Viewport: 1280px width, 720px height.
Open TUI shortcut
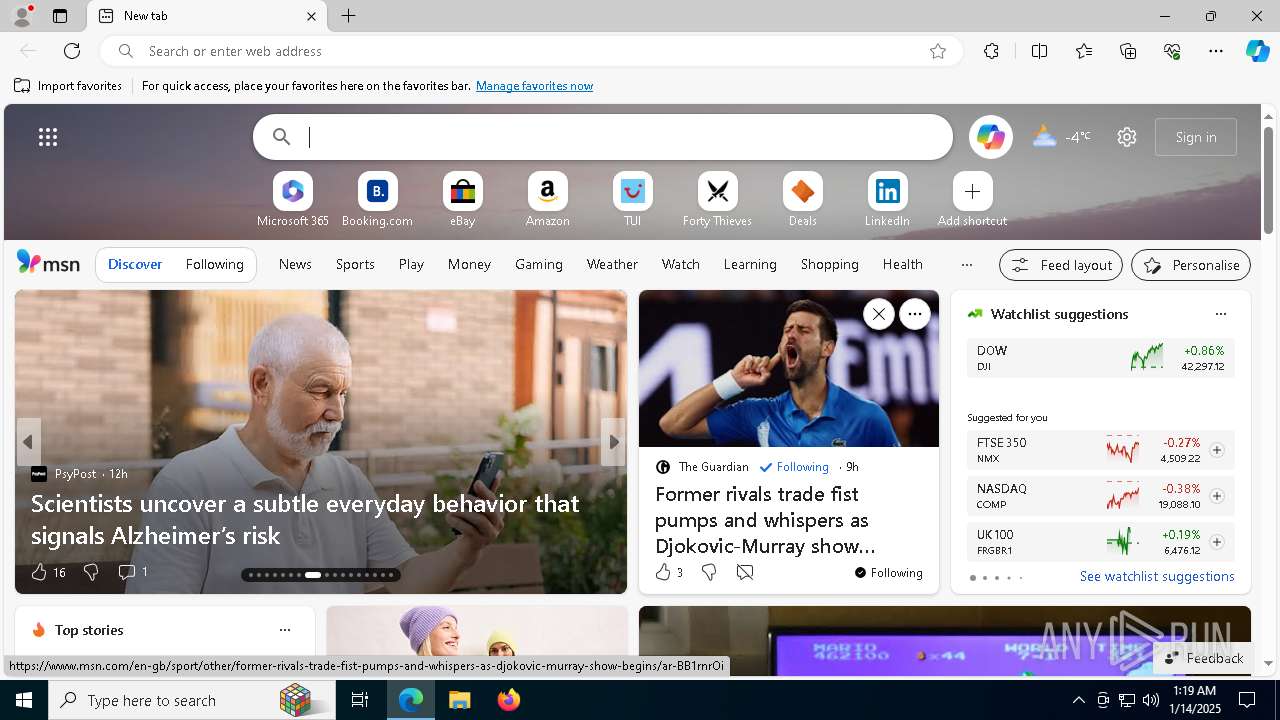(x=633, y=200)
